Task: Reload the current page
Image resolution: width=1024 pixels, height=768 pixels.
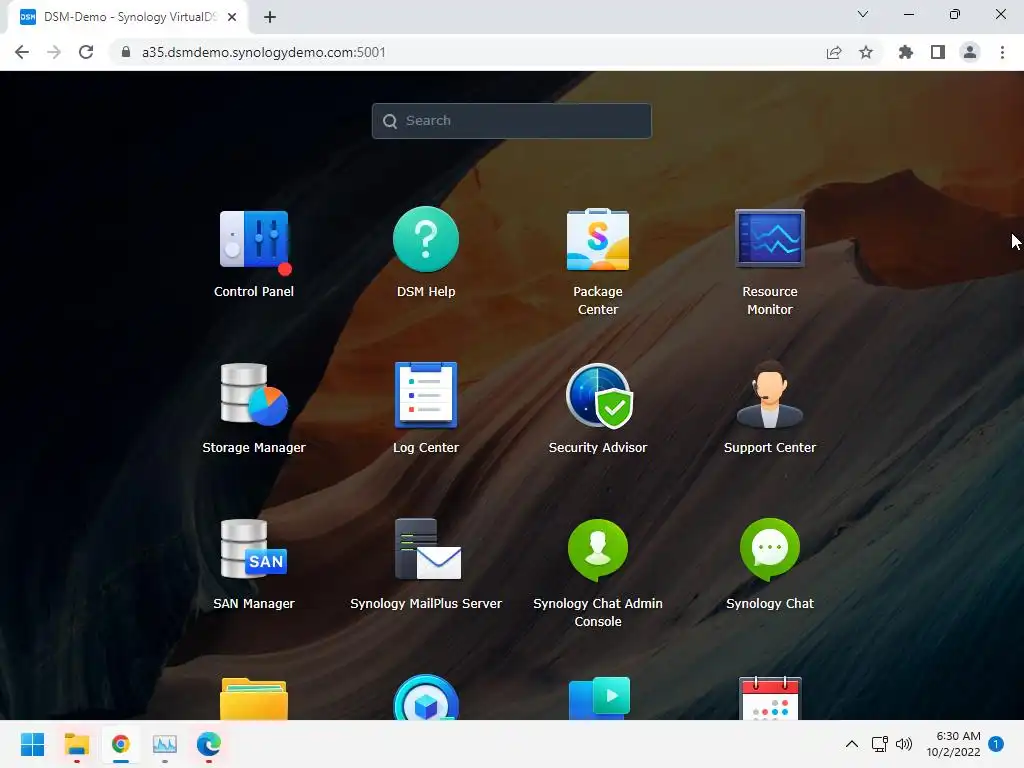Action: click(86, 52)
